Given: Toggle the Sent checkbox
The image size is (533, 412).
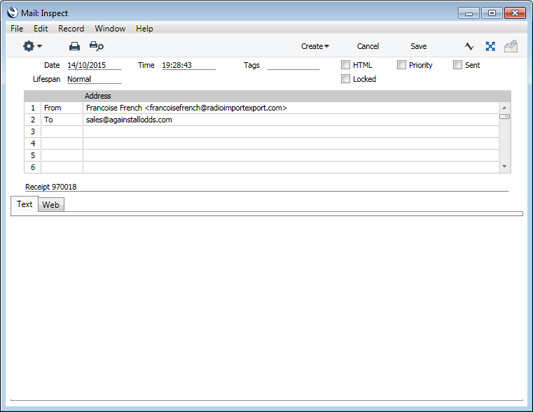Looking at the screenshot, I should [x=458, y=65].
